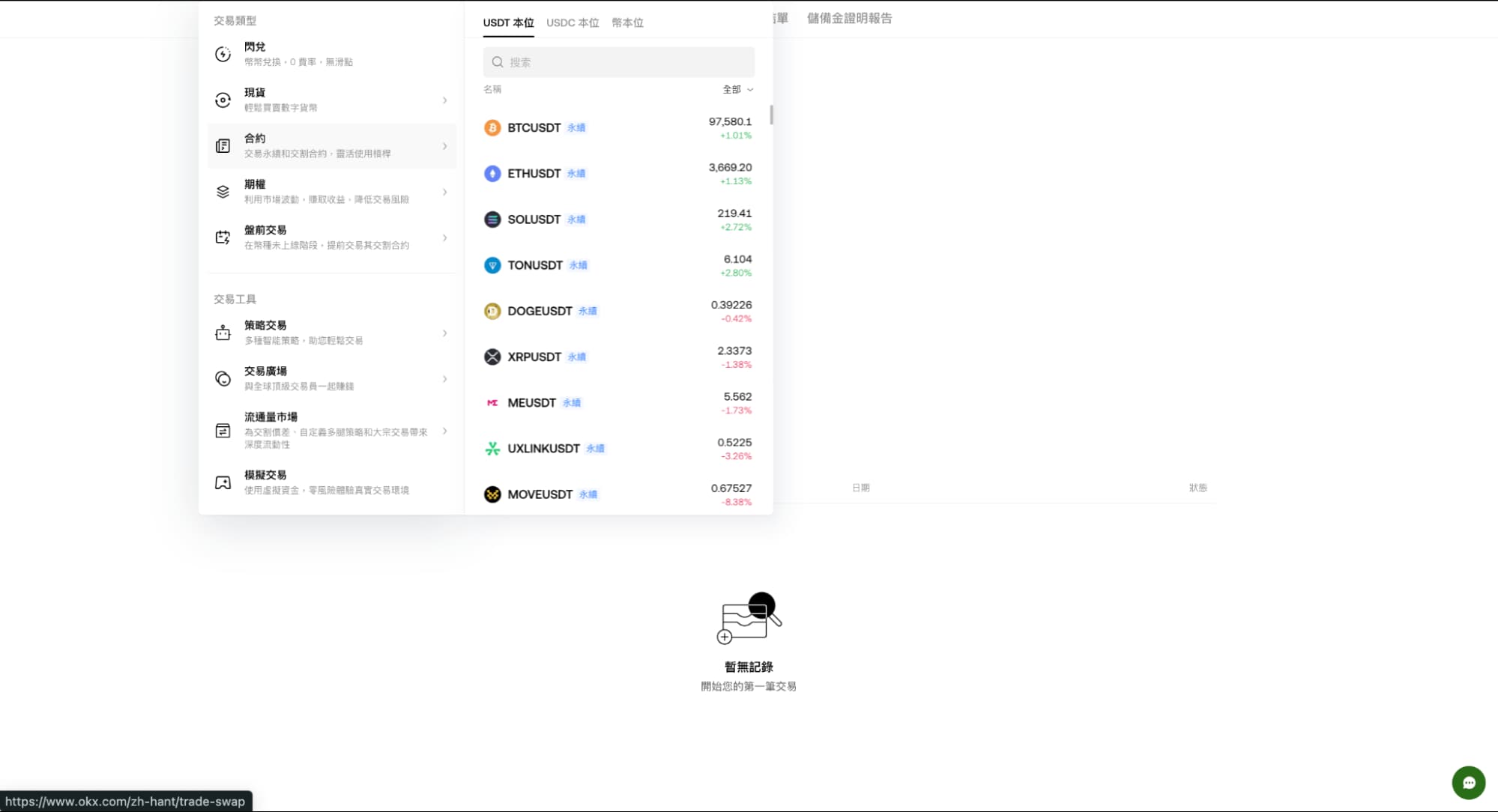Click the no-records search illustration
The width and height of the screenshot is (1498, 812).
(x=749, y=619)
